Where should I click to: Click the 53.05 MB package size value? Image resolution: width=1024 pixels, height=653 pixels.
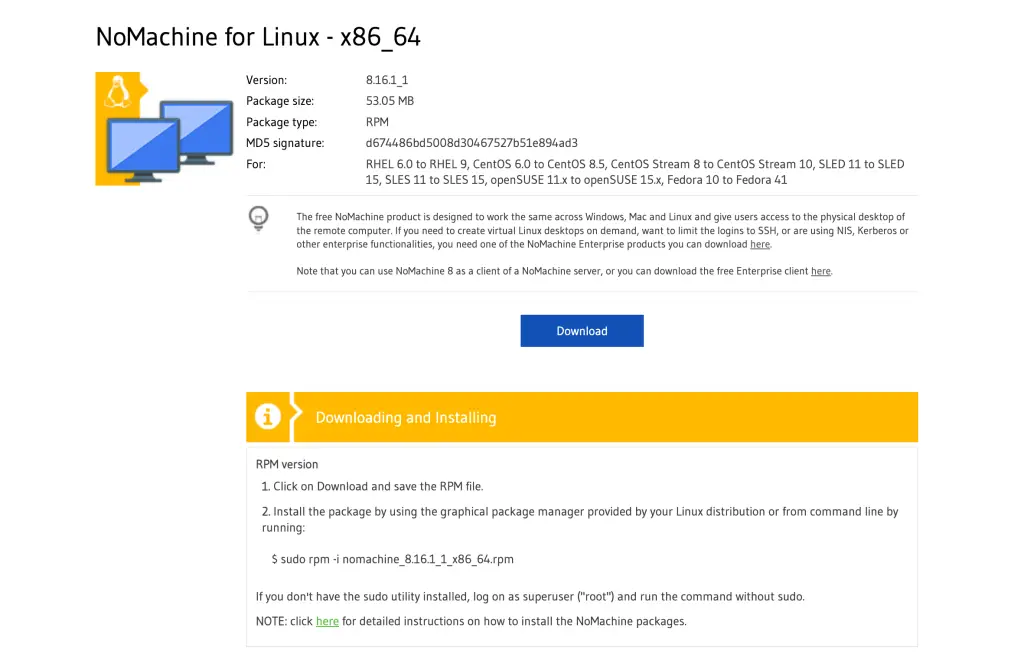click(x=390, y=101)
